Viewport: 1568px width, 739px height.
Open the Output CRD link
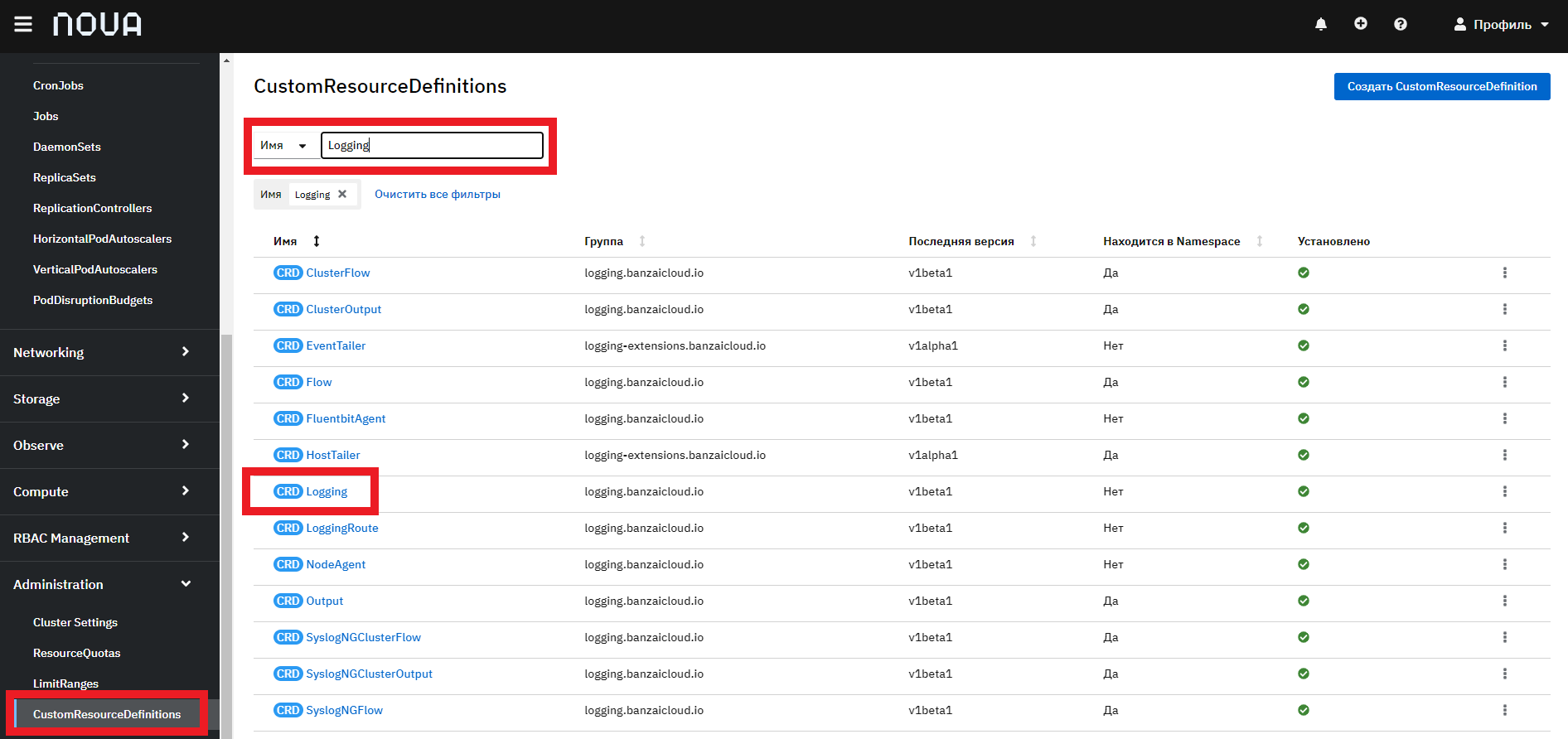pos(325,601)
